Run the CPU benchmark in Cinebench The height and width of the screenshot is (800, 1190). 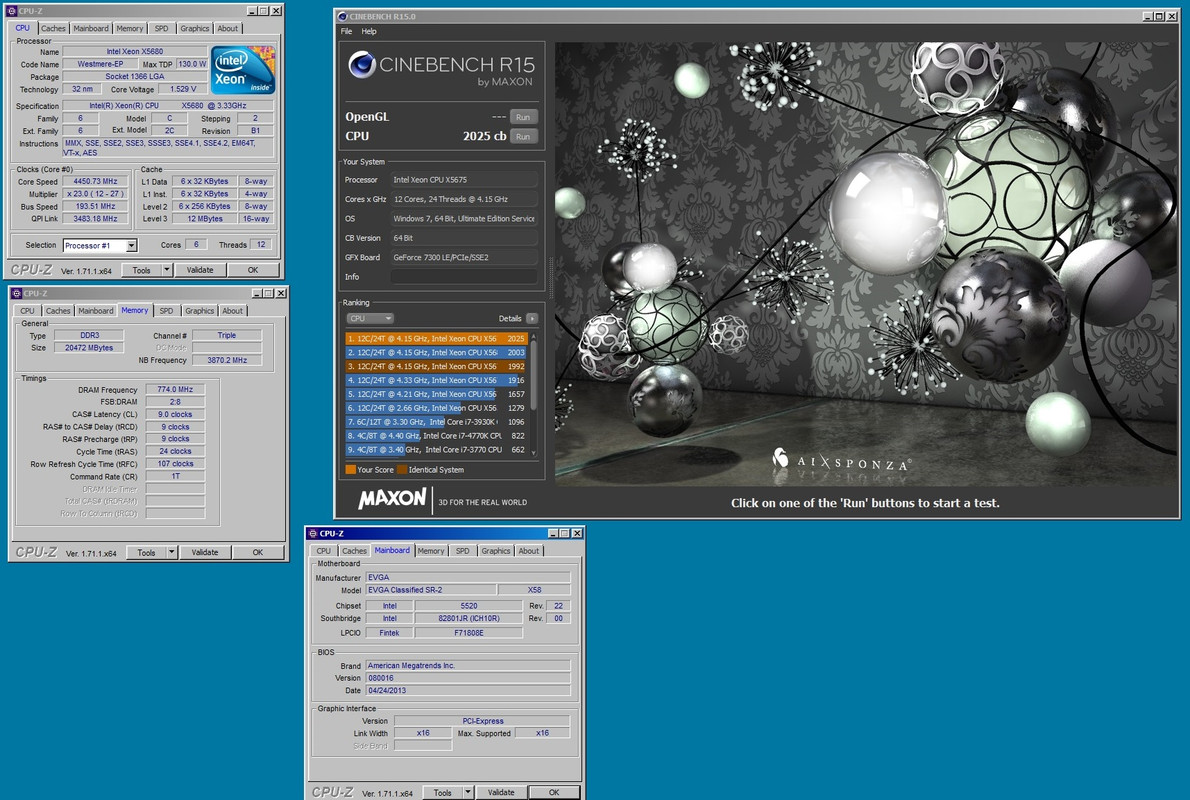coord(523,137)
